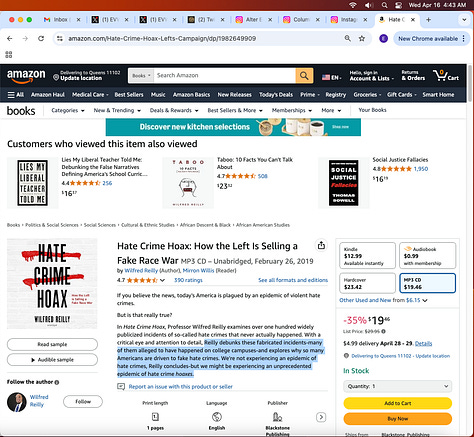Click the Buy Now button

point(398,419)
